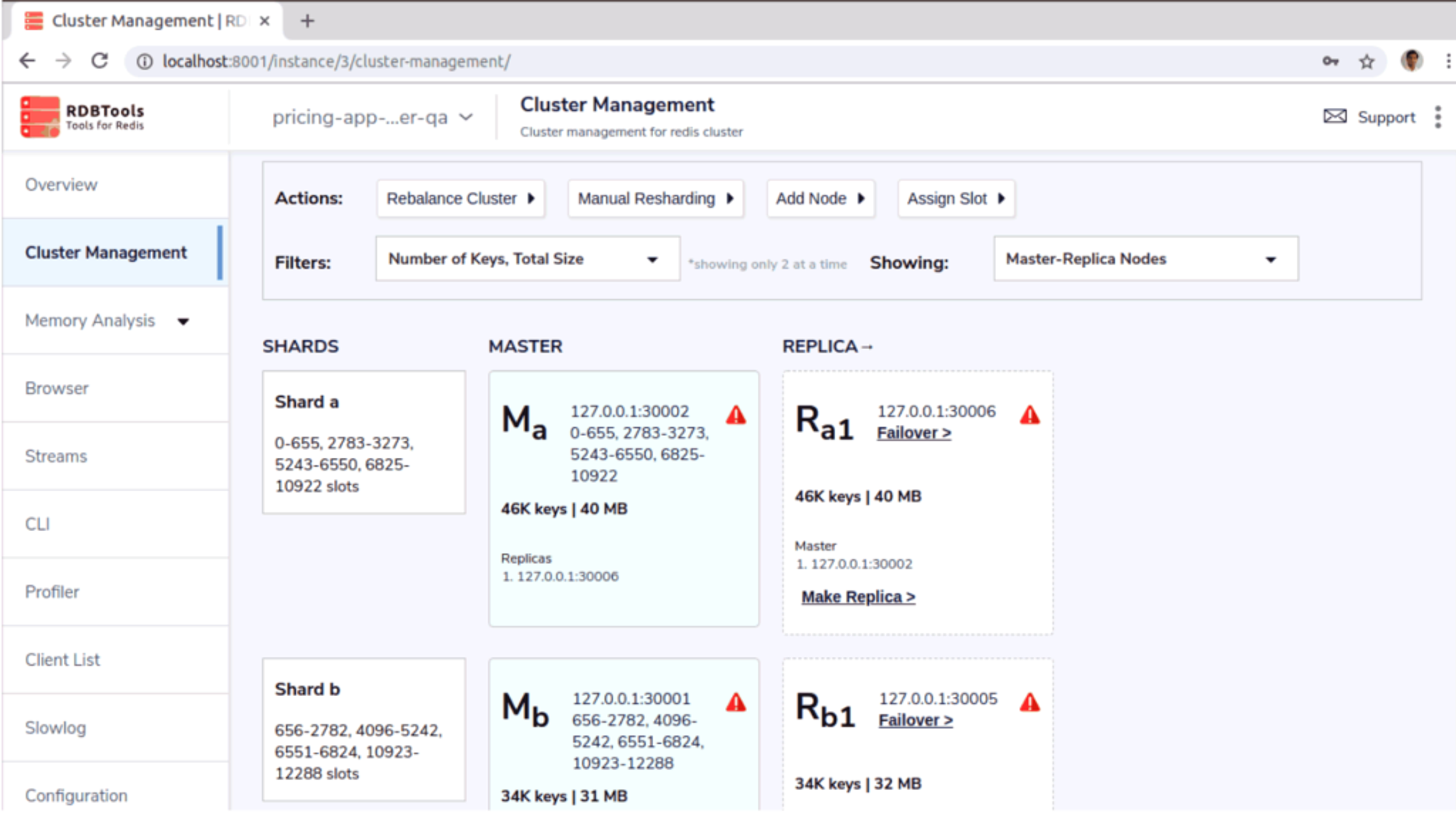This screenshot has height=815, width=1456.
Task: Bookmark this page with star icon
Action: (1366, 61)
